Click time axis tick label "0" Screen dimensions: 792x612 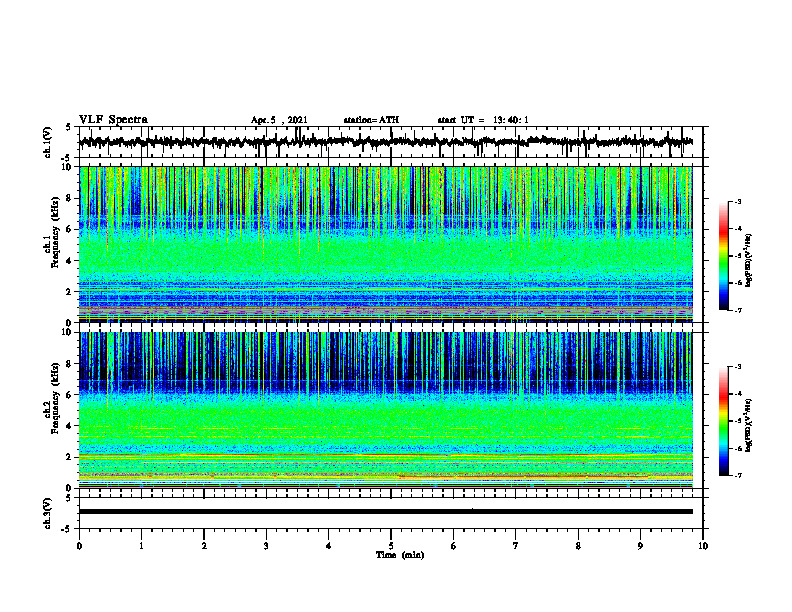79,546
